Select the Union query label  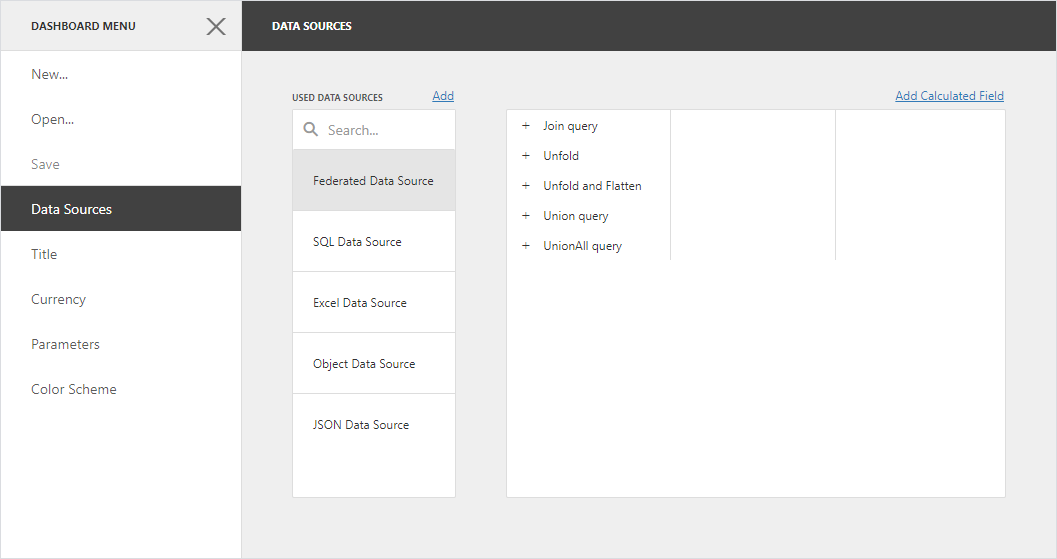pyautogui.click(x=576, y=216)
